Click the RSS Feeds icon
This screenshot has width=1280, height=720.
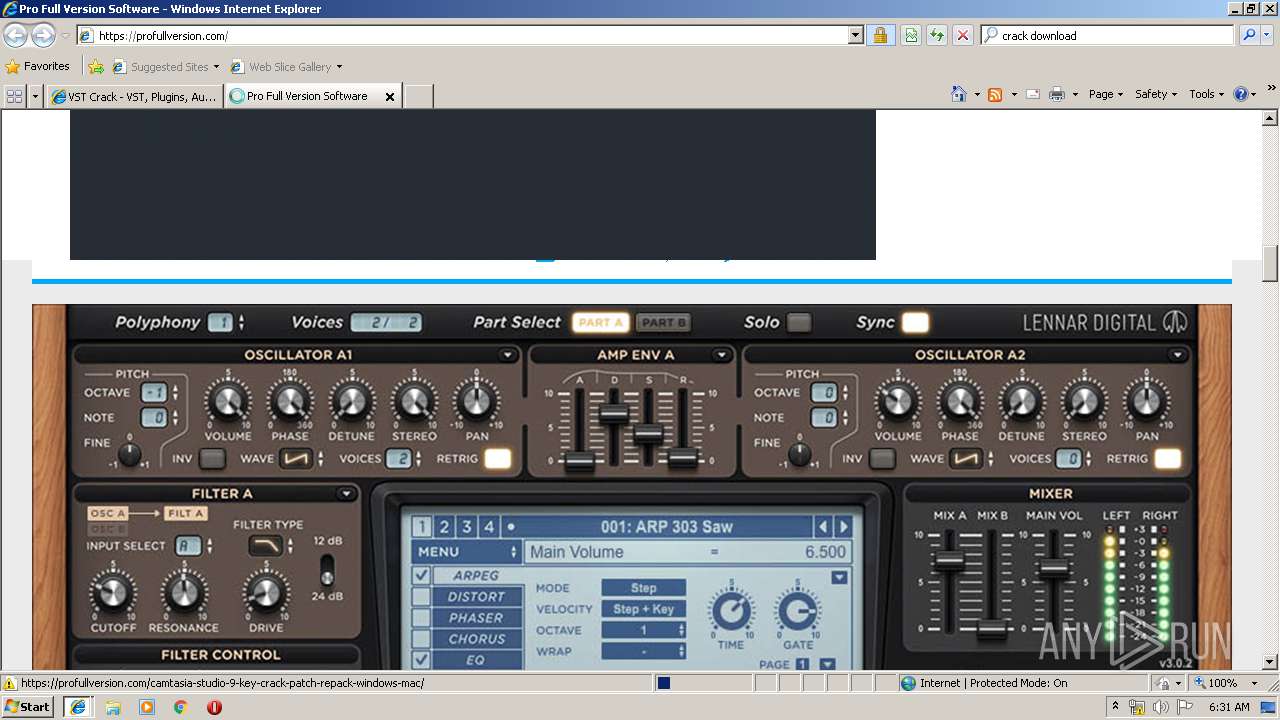[x=995, y=94]
